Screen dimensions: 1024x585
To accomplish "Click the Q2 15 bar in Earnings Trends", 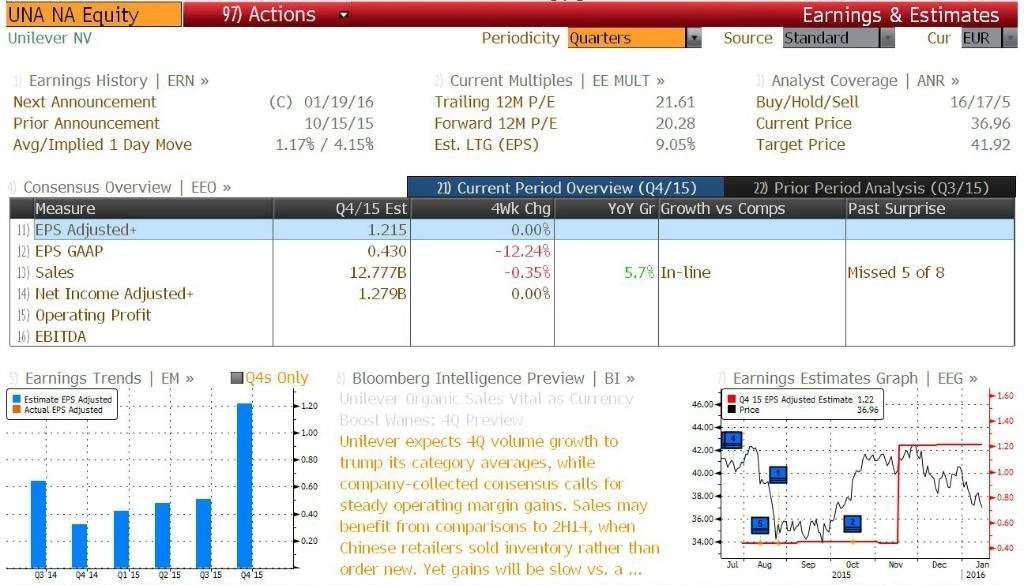I will point(163,535).
